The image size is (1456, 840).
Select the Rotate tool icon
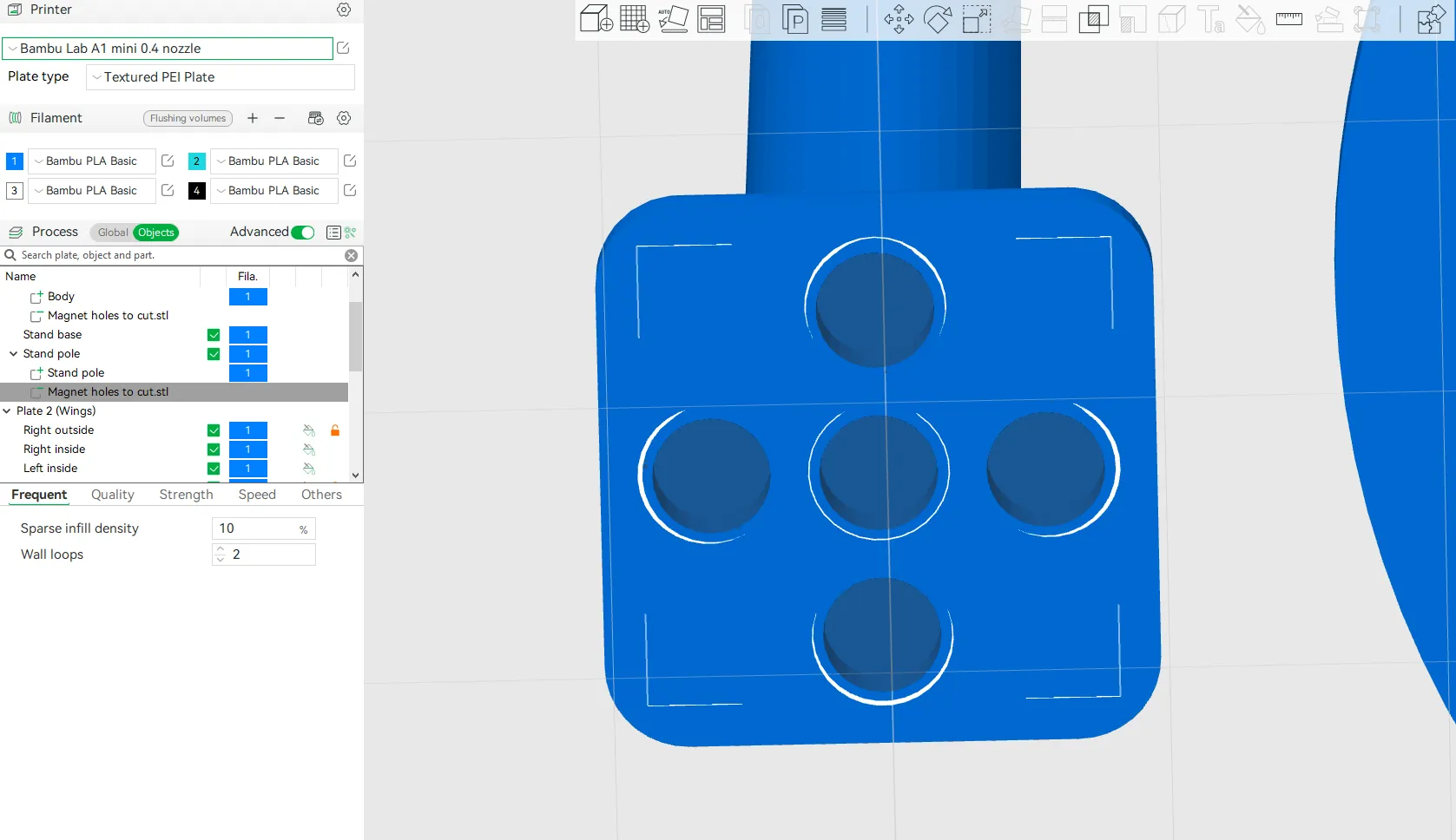[938, 19]
